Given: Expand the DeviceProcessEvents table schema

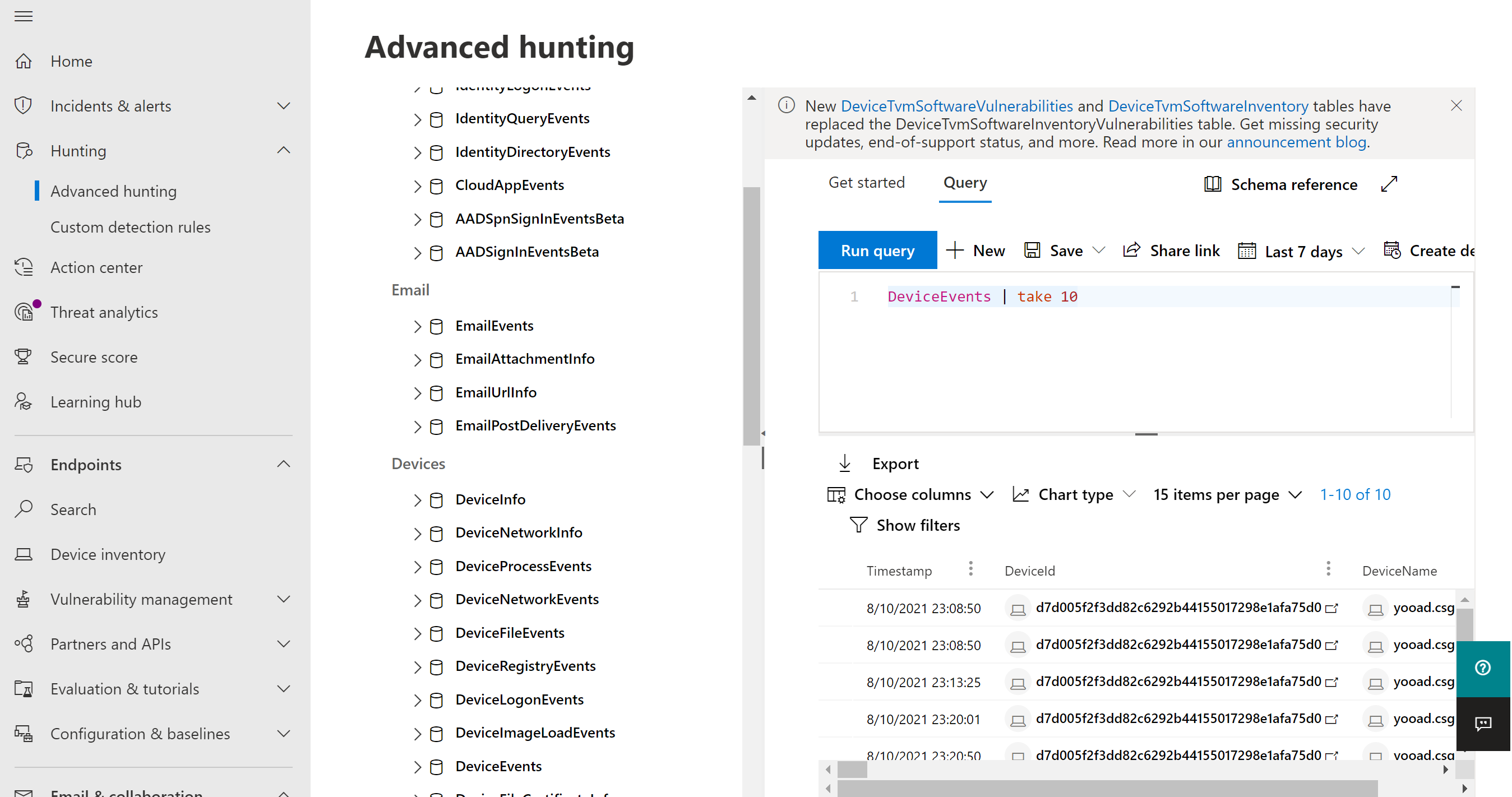Looking at the screenshot, I should (417, 567).
